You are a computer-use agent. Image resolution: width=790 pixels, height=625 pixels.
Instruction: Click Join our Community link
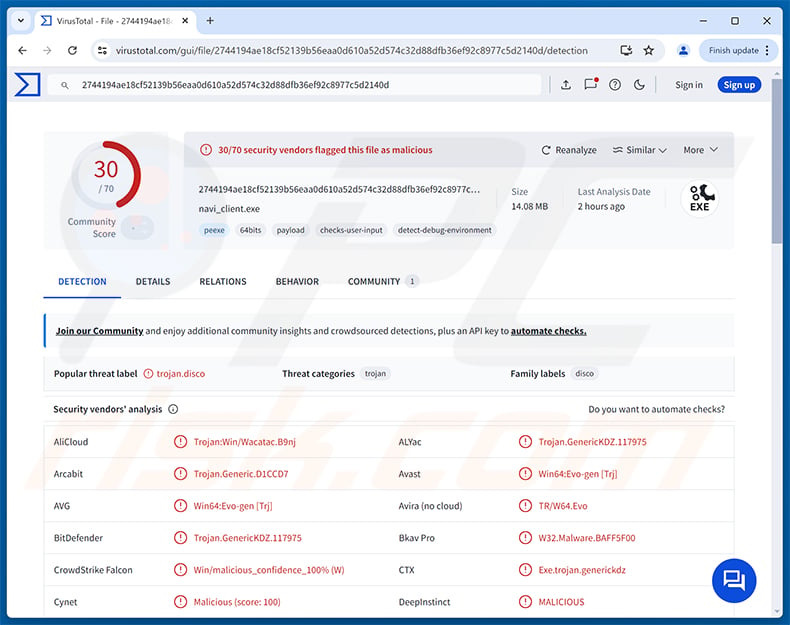click(99, 331)
